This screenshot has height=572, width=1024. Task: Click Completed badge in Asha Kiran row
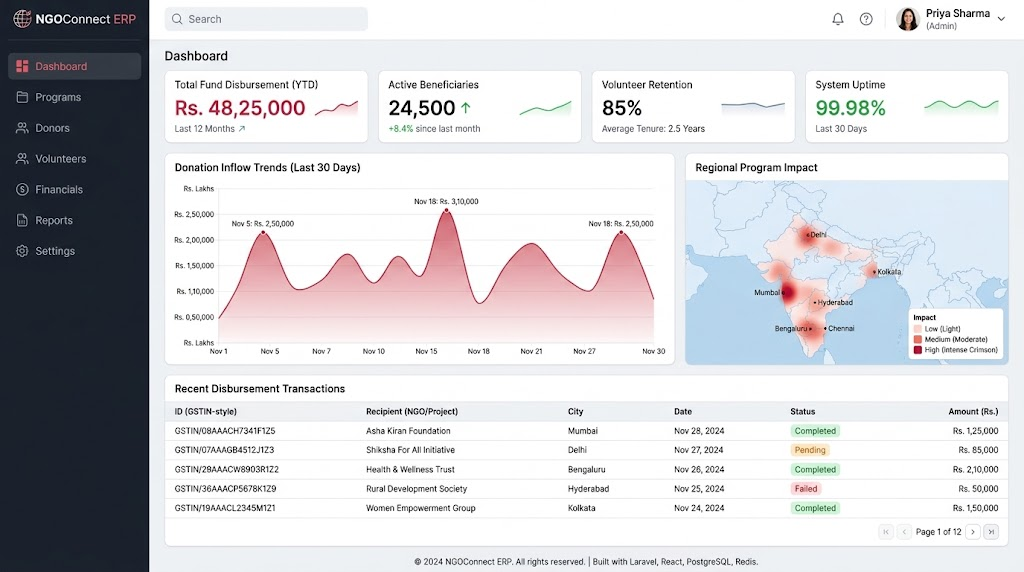pyautogui.click(x=815, y=431)
